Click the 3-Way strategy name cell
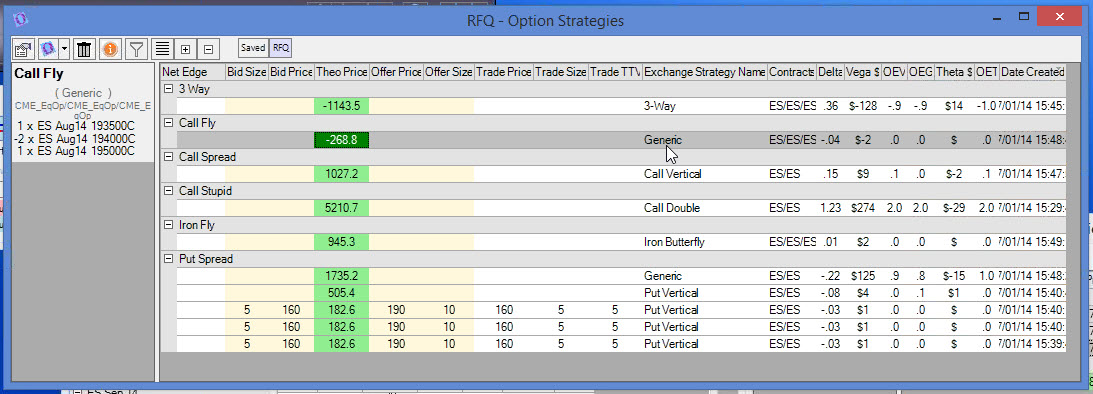 click(705, 106)
